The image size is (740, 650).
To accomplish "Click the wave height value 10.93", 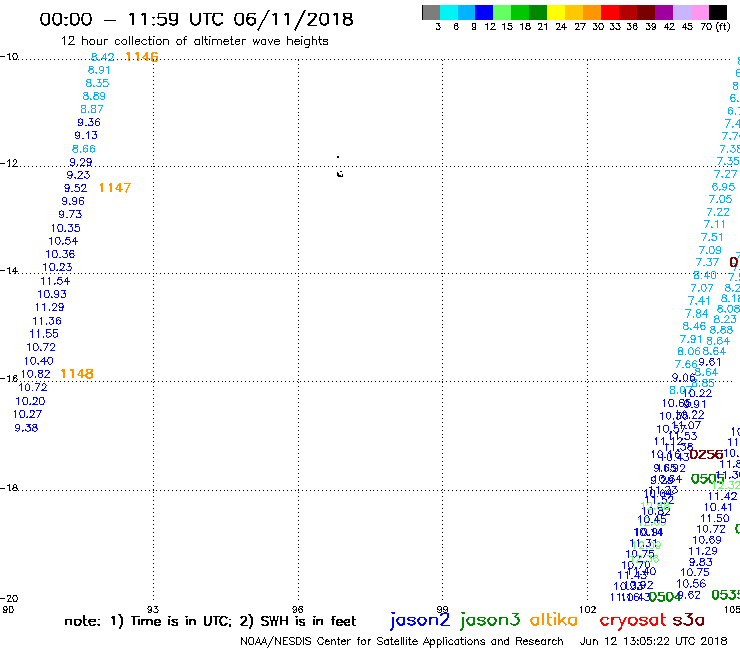I will pyautogui.click(x=52, y=294).
